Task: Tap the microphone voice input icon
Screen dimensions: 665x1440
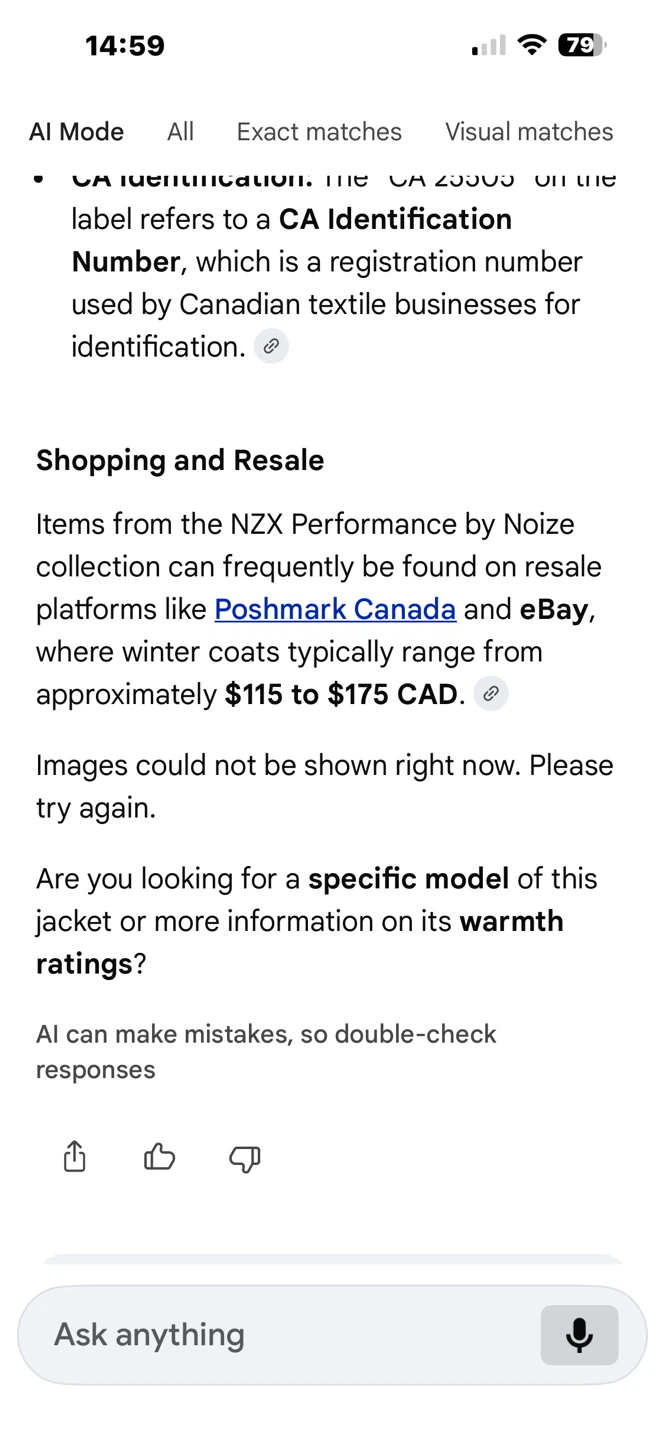Action: (x=579, y=1335)
